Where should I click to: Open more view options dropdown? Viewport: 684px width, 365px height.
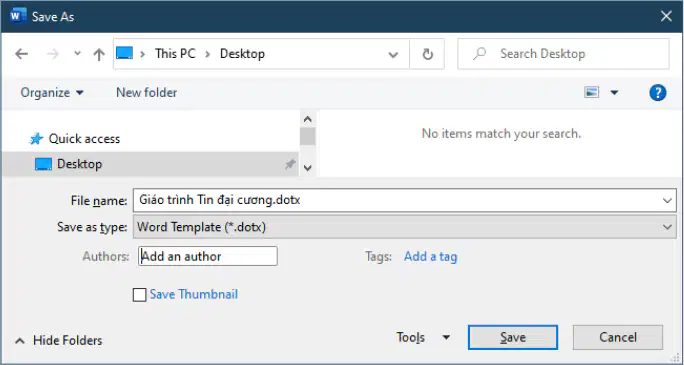pos(614,92)
